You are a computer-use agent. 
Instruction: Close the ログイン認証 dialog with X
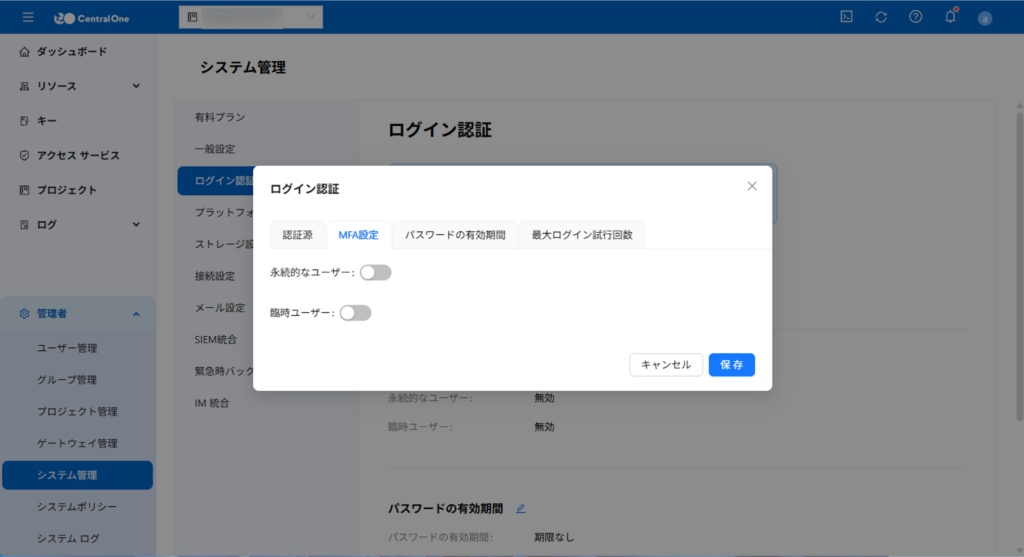point(752,186)
